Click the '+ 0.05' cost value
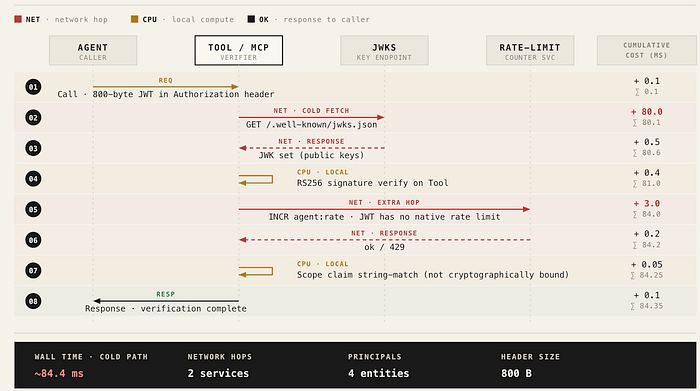Screen dimensions: 700x391 coord(646,265)
